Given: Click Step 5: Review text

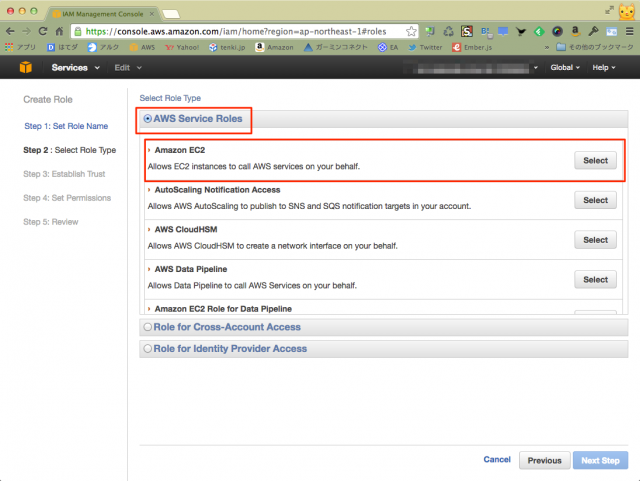Looking at the screenshot, I should click(51, 222).
